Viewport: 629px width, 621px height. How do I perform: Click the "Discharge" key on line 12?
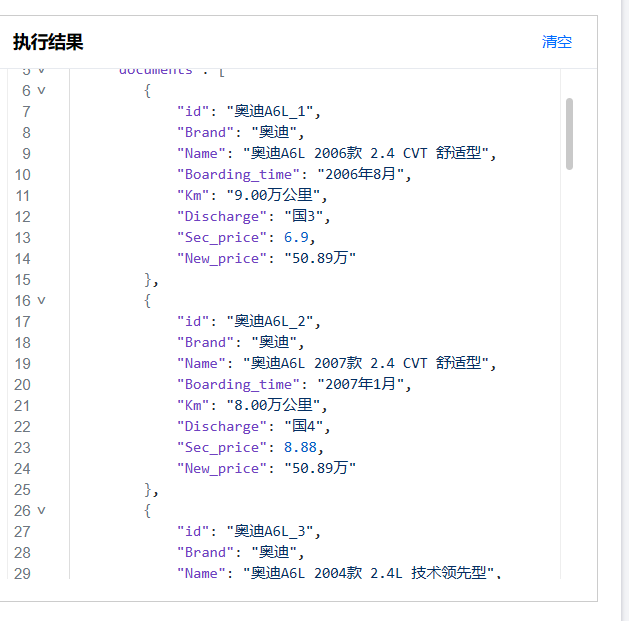222,216
